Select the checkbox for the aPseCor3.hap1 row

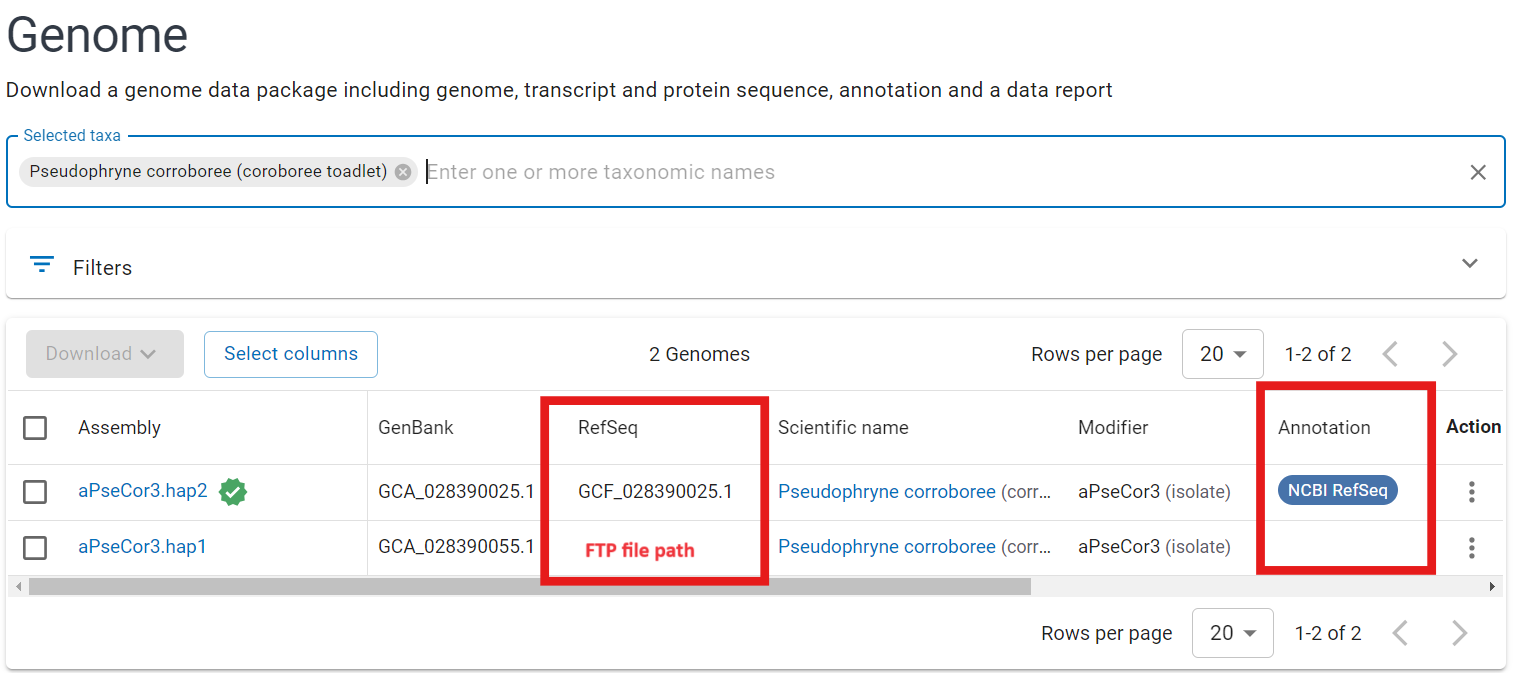(35, 547)
